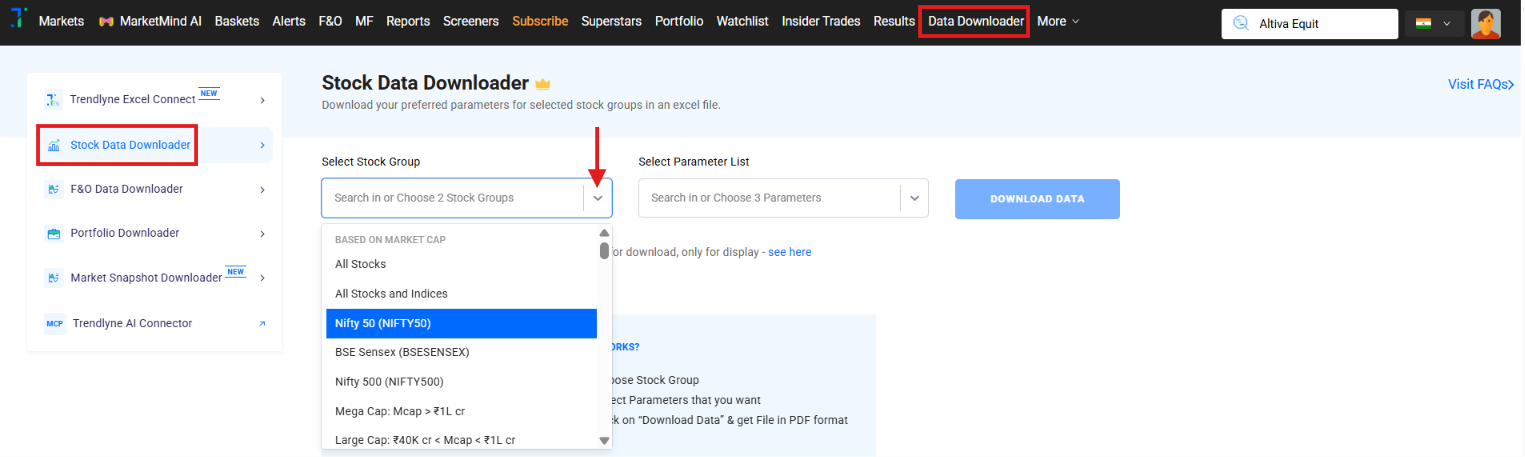Click the Portfolio Downloader icon
The height and width of the screenshot is (457, 1525).
[x=53, y=233]
